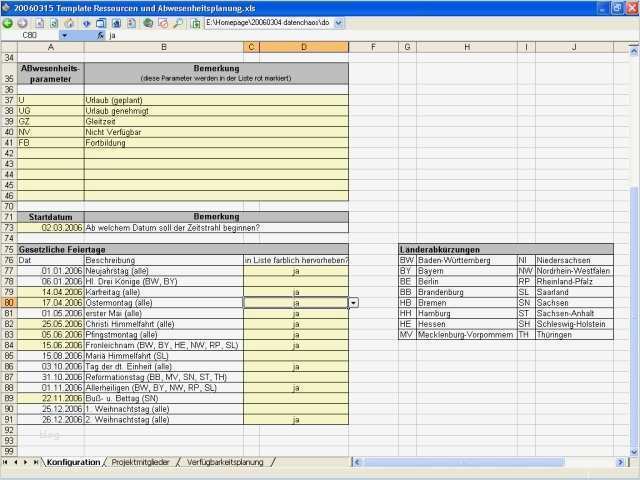Screen dimensions: 640x480
Task: Select the Reformationstag cell
Action: 164,377
